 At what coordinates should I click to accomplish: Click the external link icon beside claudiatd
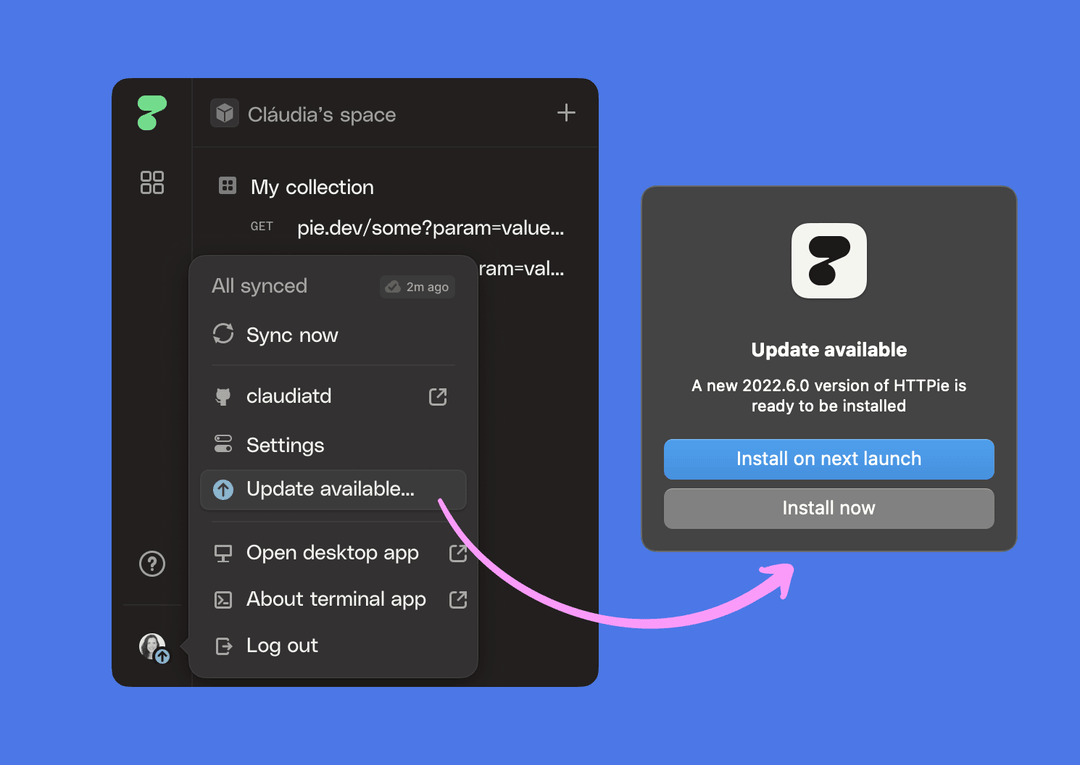(x=437, y=396)
